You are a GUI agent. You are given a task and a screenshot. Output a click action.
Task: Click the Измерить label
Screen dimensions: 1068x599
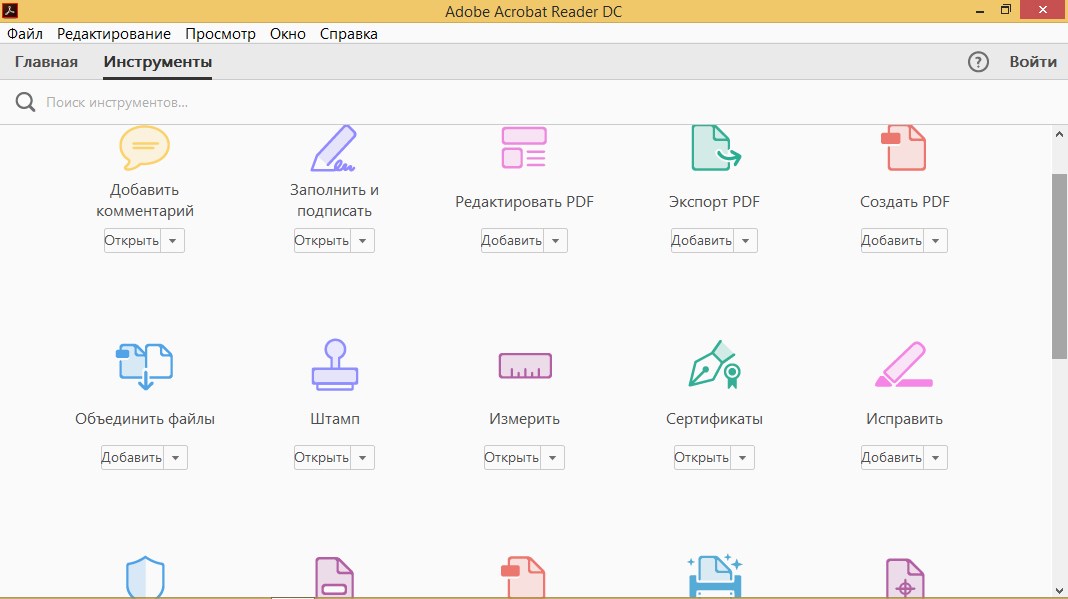524,419
